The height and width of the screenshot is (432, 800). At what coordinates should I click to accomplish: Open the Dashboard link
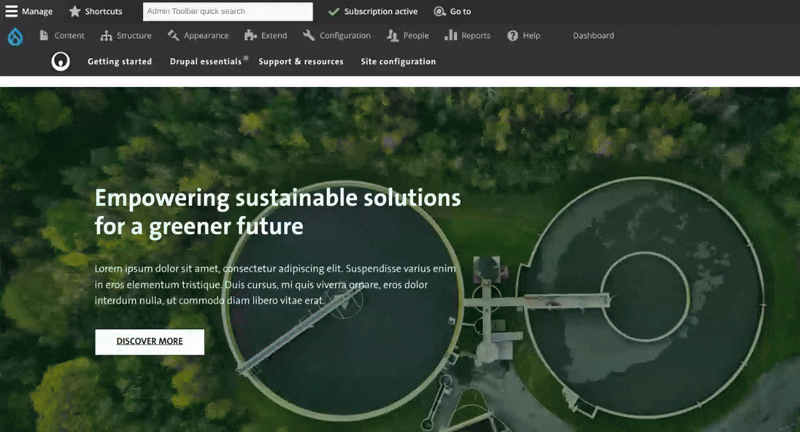click(x=593, y=35)
